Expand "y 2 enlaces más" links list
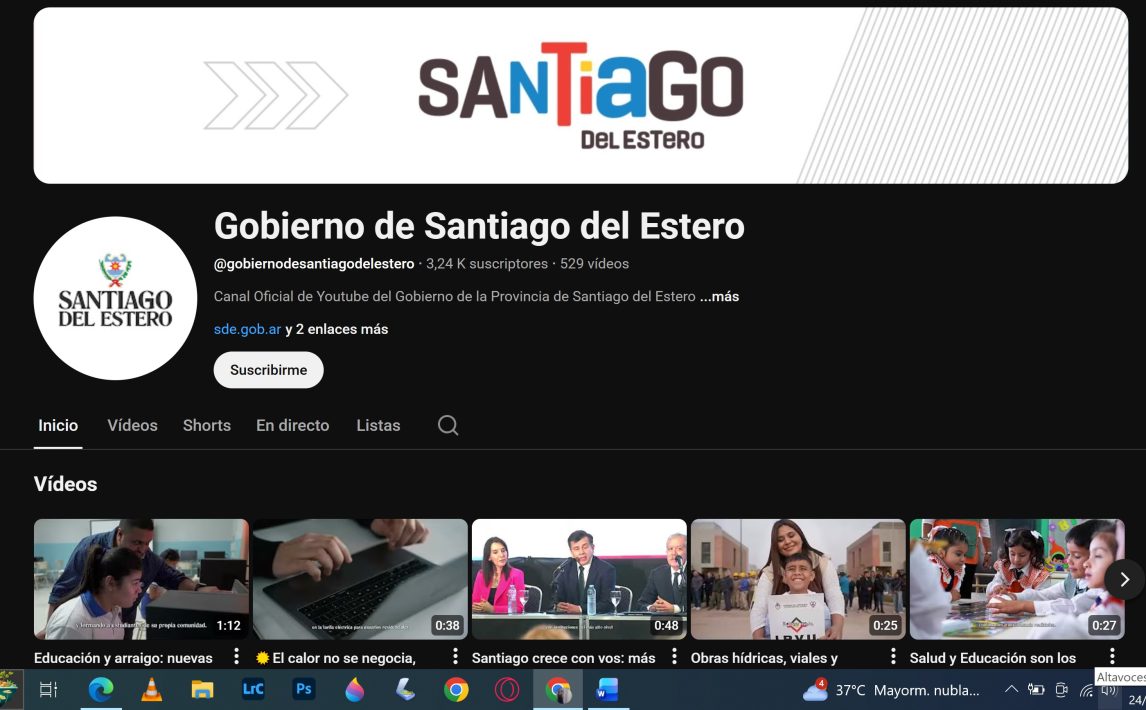The height and width of the screenshot is (710, 1146). [x=336, y=329]
